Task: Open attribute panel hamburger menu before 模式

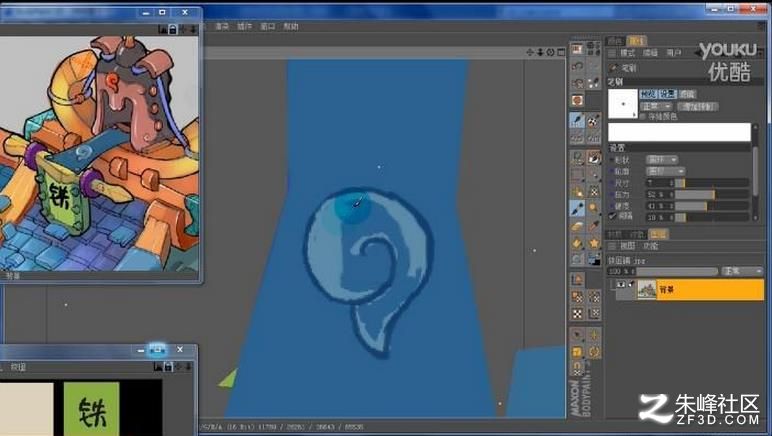Action: pyautogui.click(x=612, y=53)
